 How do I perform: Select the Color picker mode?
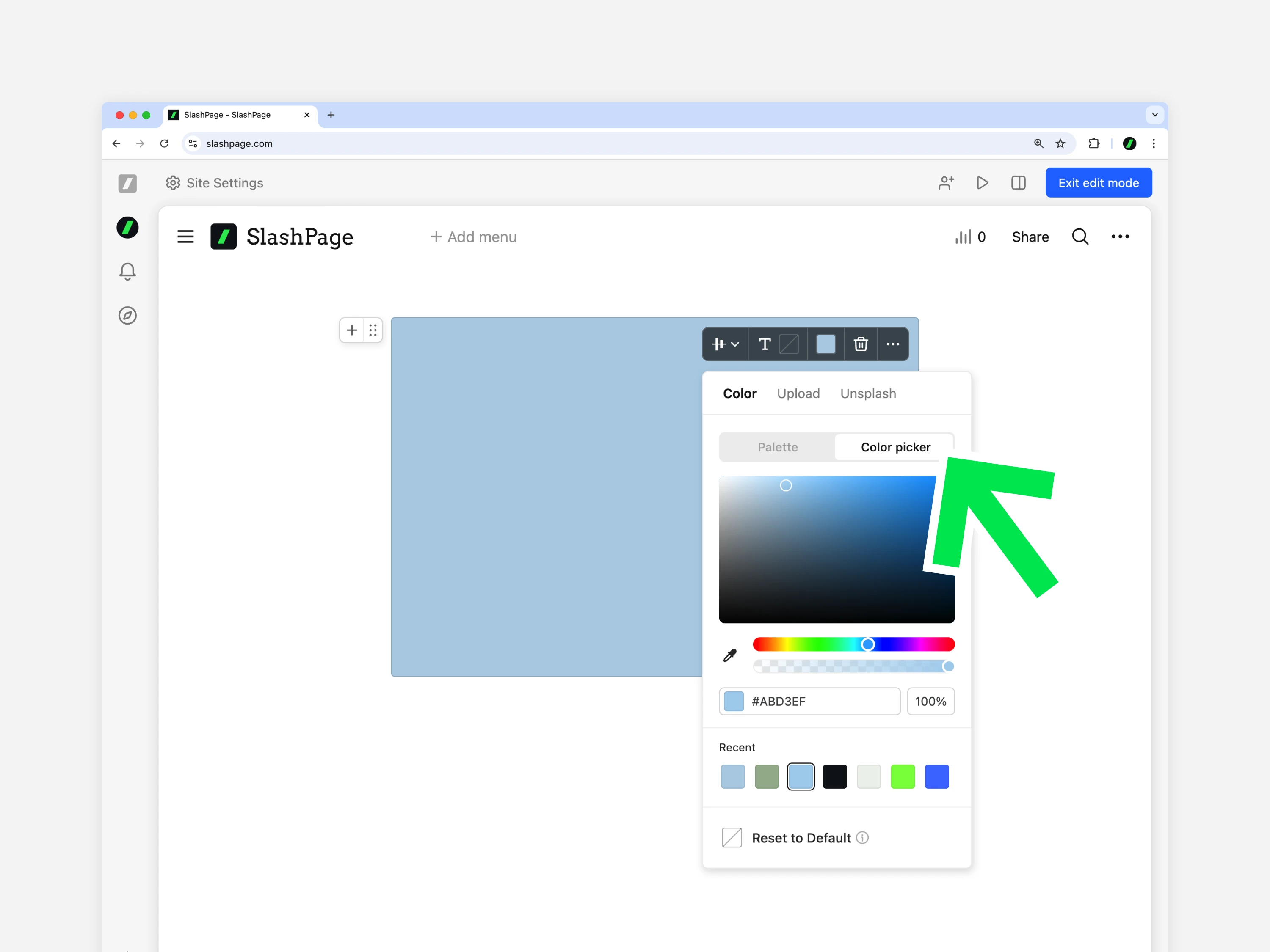(895, 447)
